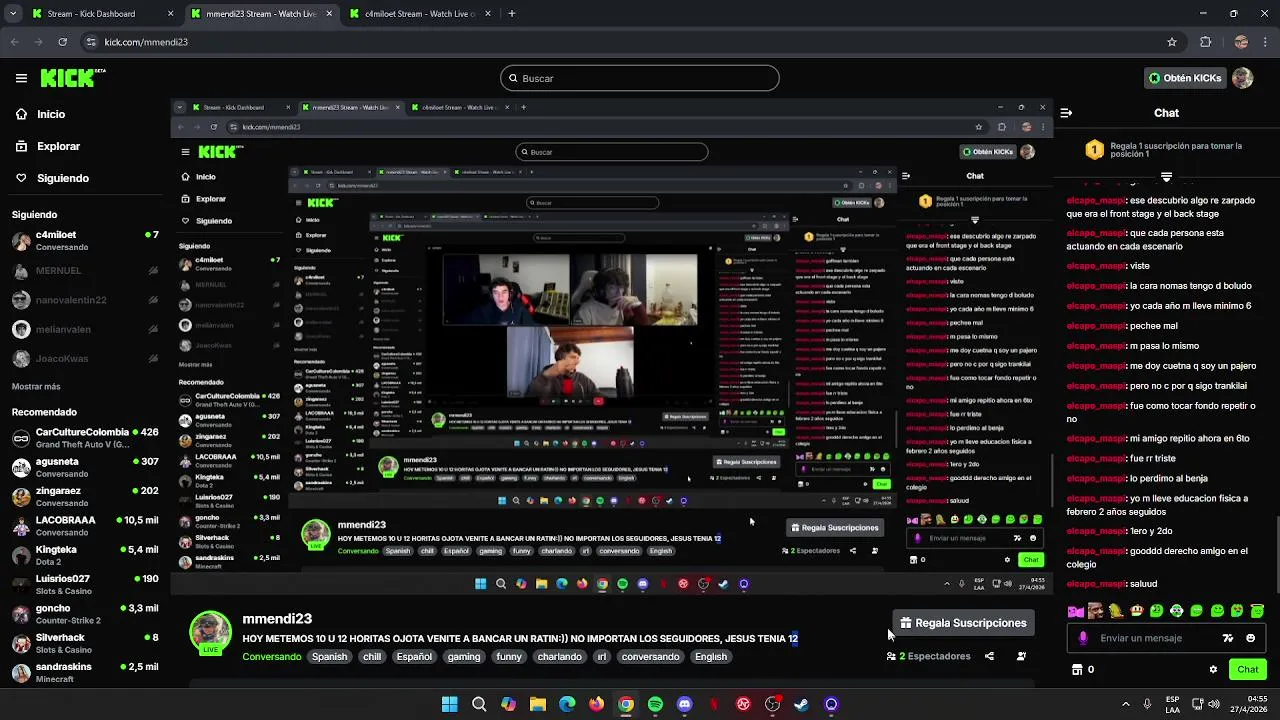
Task: Click the share icon beside 2 Espectadores
Action: (989, 656)
